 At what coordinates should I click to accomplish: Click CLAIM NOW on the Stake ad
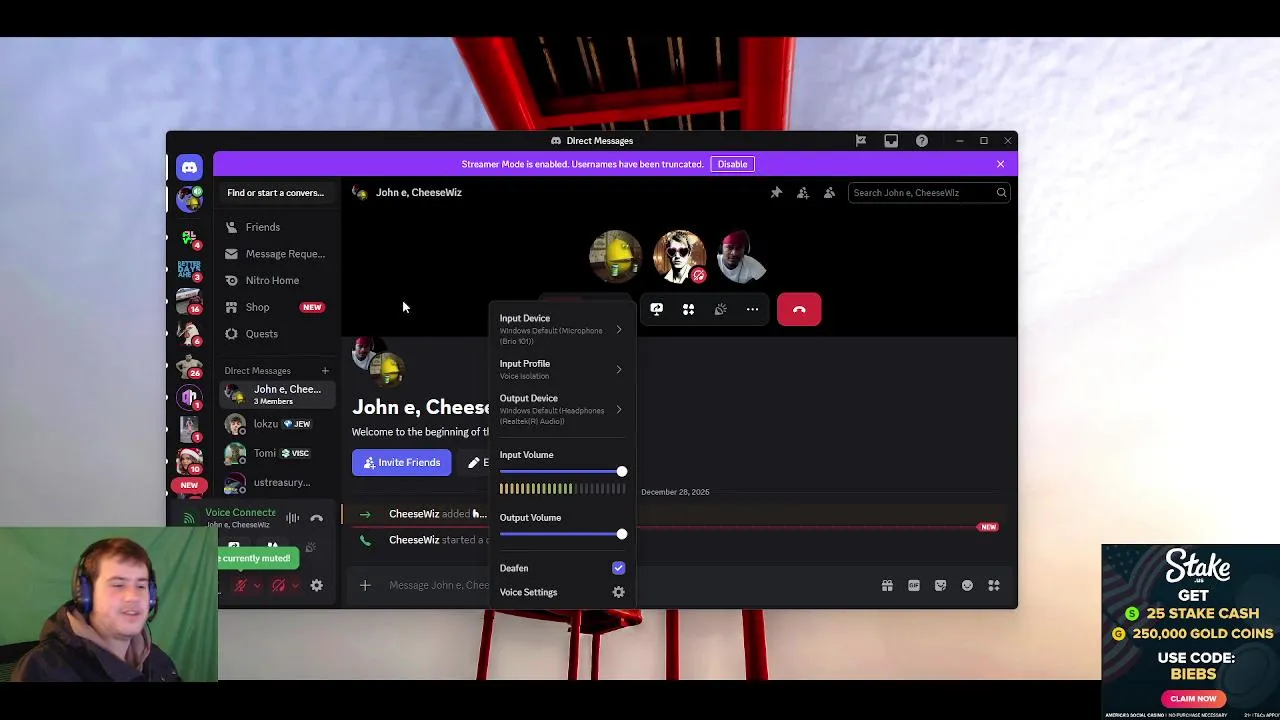tap(1193, 699)
